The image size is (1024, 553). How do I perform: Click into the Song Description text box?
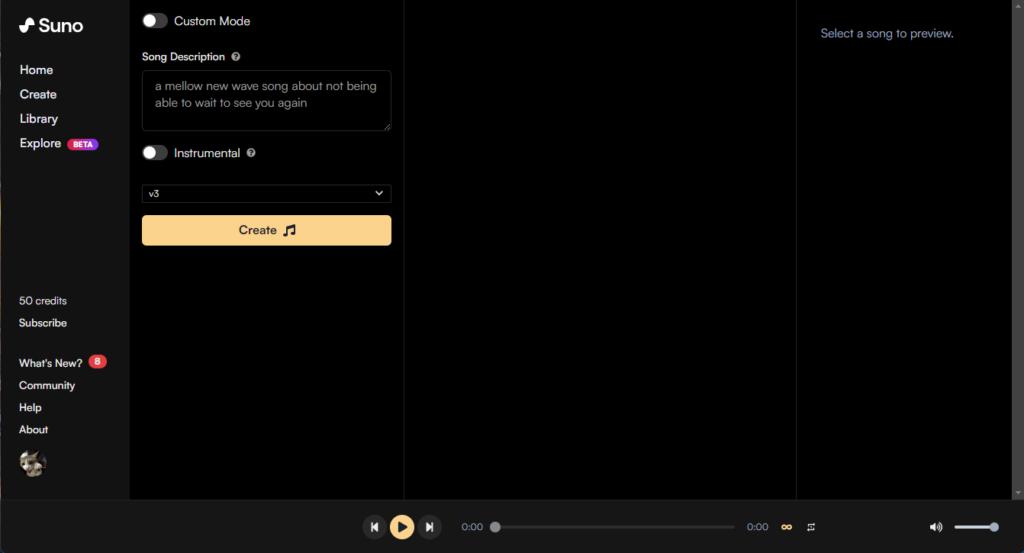266,101
